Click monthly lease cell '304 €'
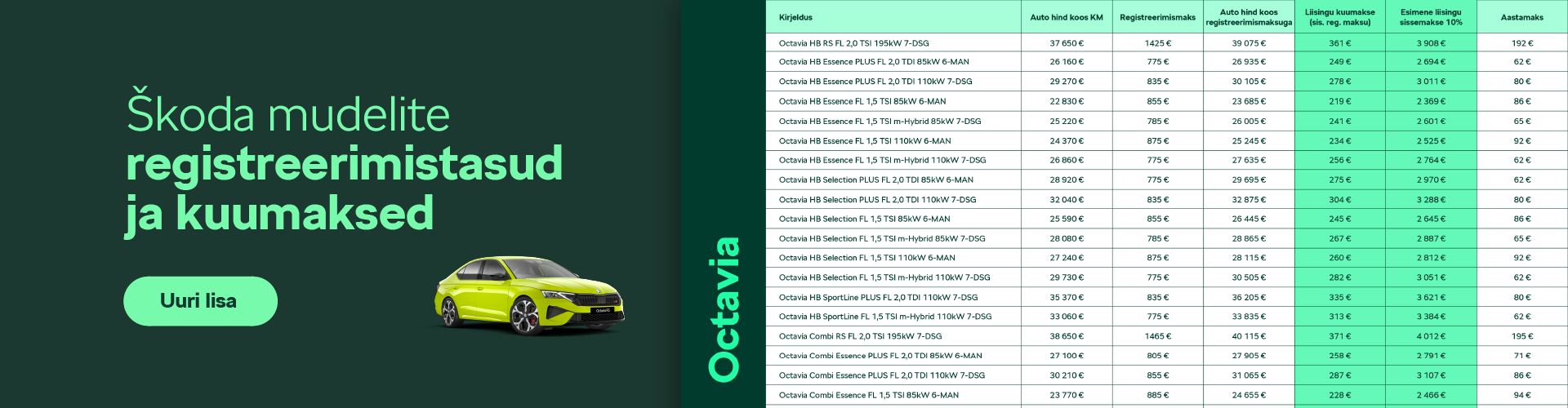Viewport: 1568px width, 408px height. [1339, 199]
